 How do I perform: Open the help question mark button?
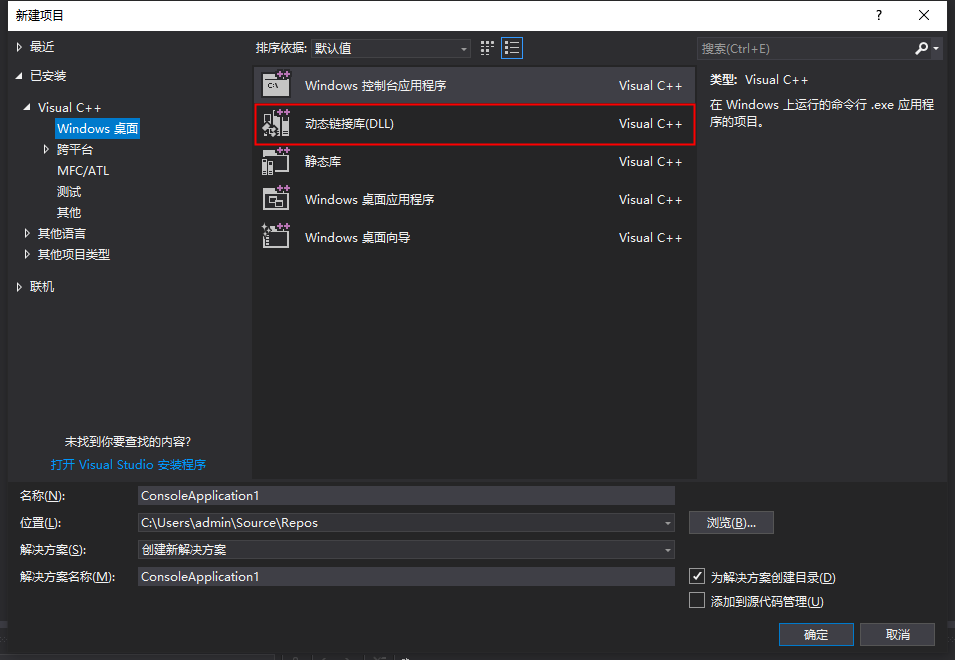tap(878, 15)
